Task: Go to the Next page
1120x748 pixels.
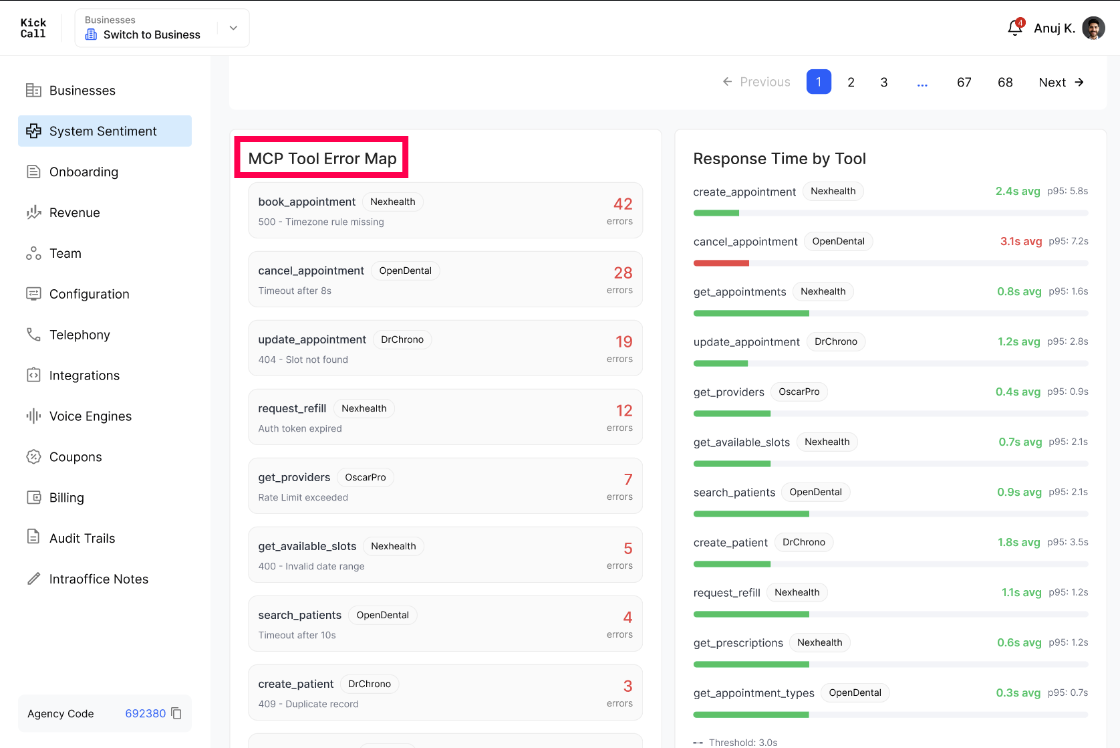Action: (1061, 82)
